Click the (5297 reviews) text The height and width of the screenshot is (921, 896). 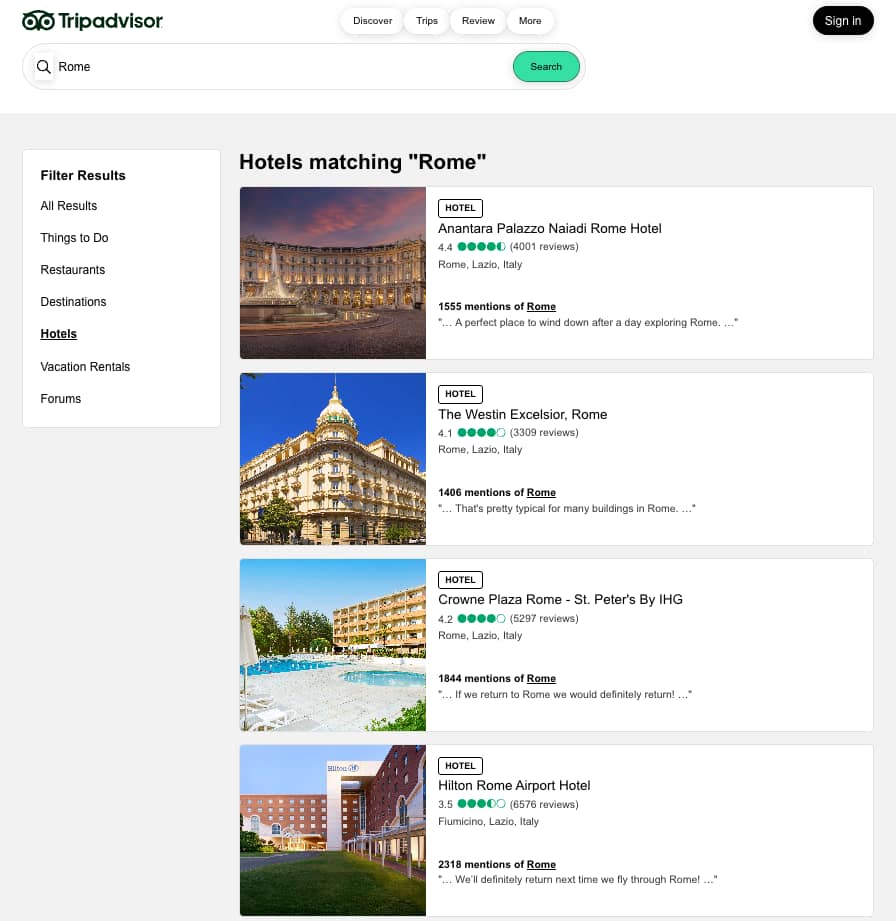544,619
